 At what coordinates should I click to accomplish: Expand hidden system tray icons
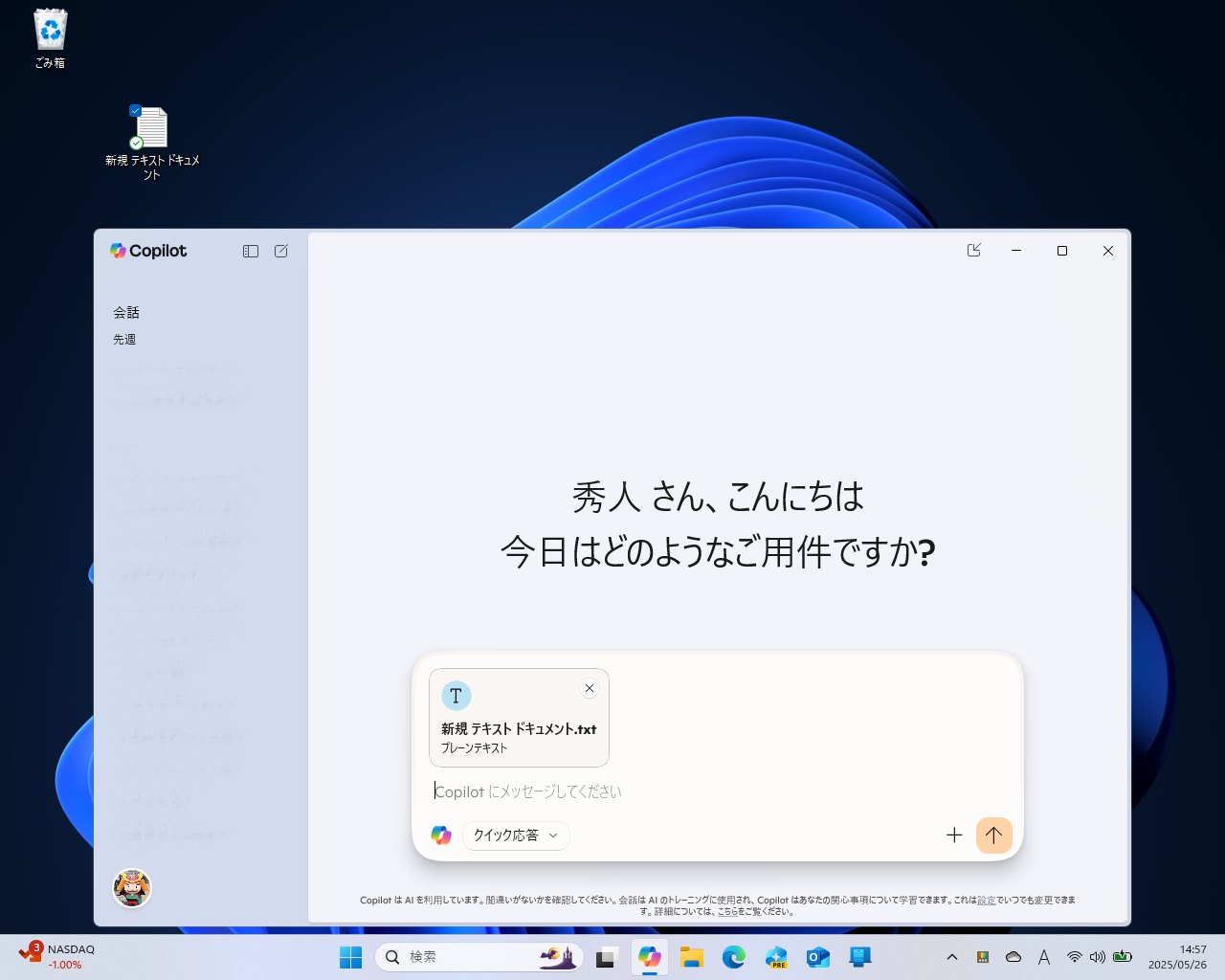pos(952,956)
